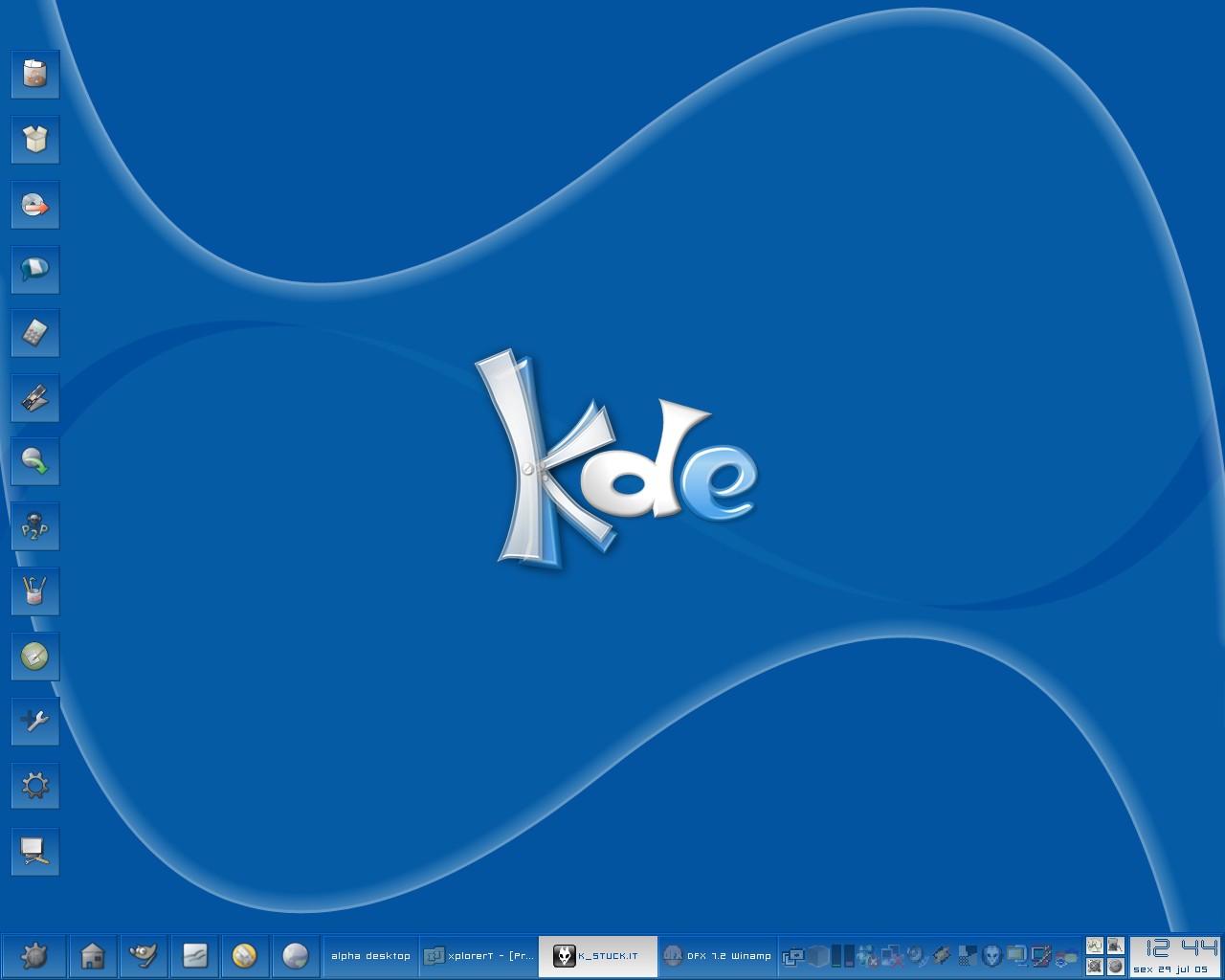Click the disconnected network computers tray icon
Image resolution: width=1225 pixels, height=980 pixels.
pos(893,956)
